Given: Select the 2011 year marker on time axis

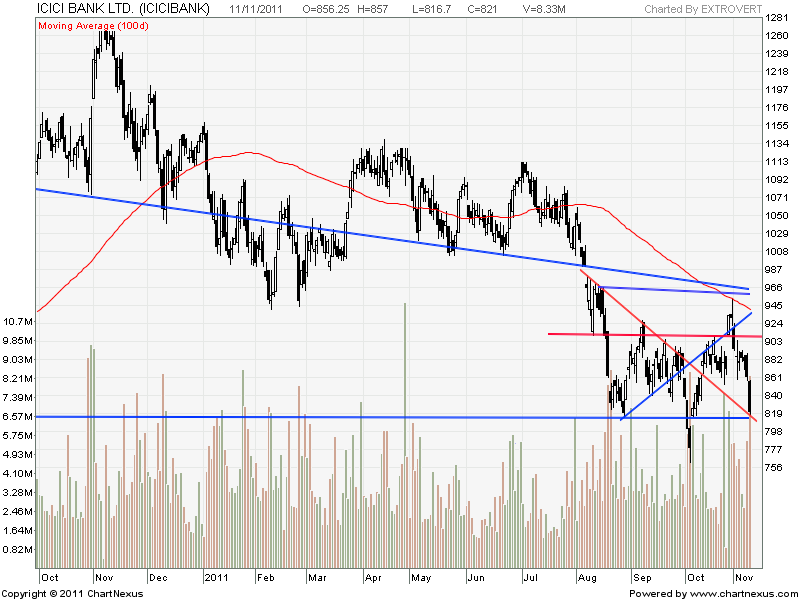Looking at the screenshot, I should pyautogui.click(x=217, y=578).
